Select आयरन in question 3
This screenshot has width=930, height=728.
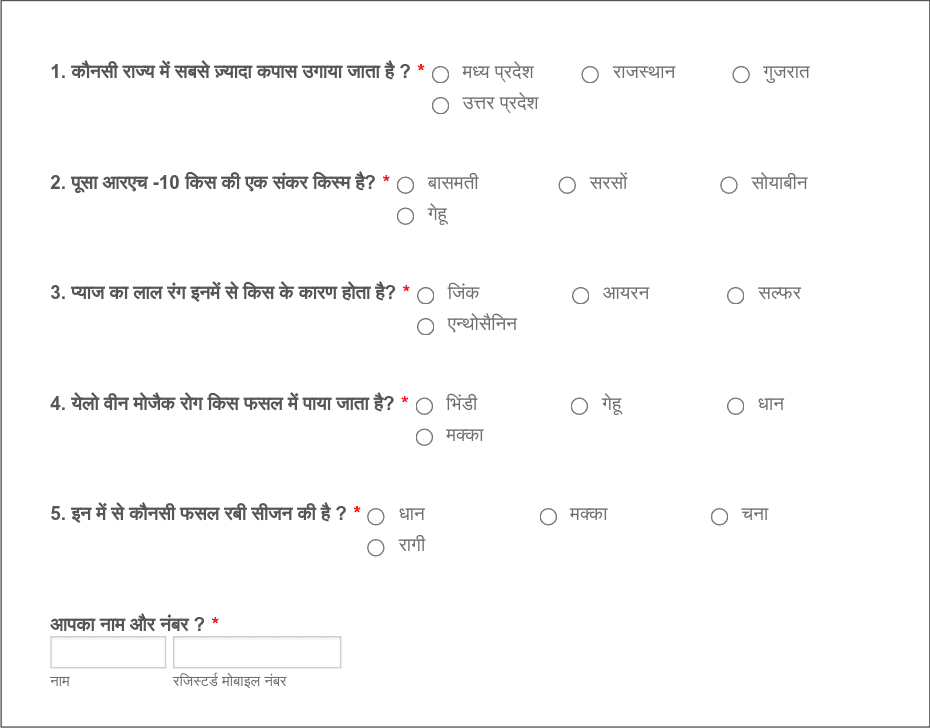581,295
